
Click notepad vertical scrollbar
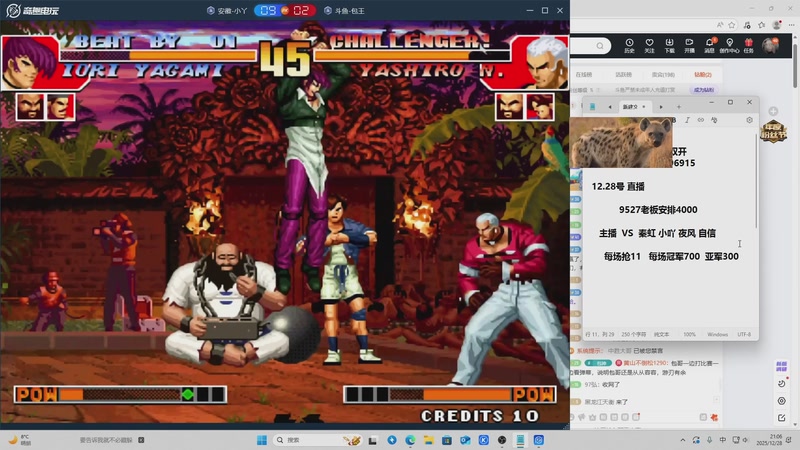tap(756, 181)
